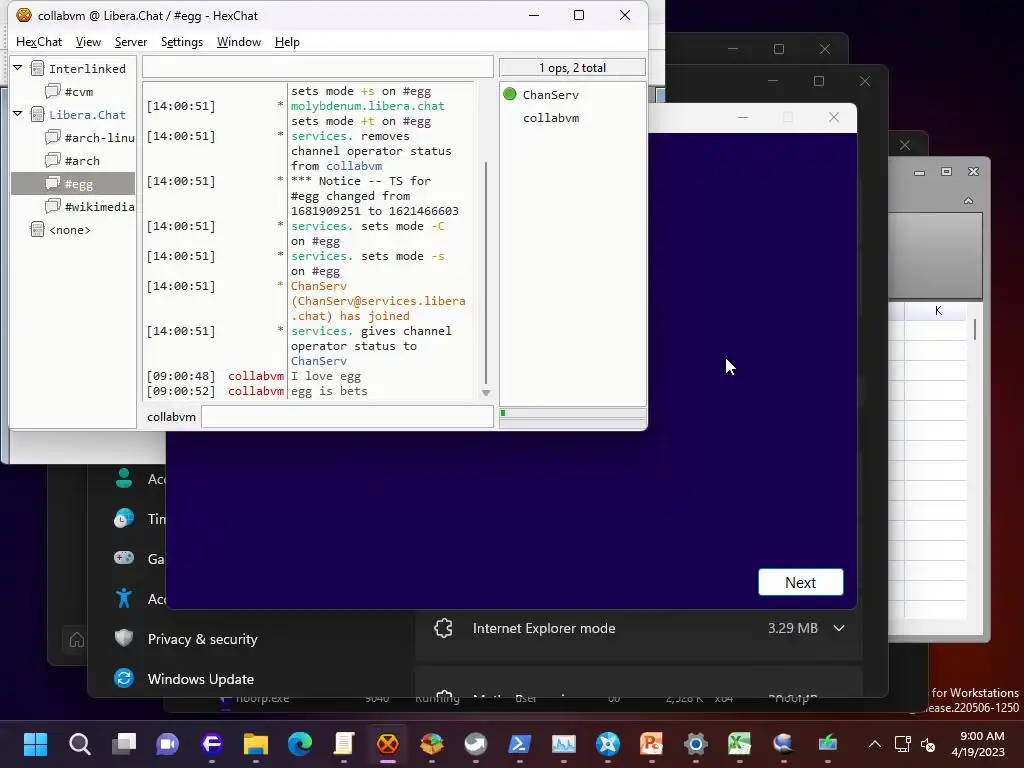The width and height of the screenshot is (1024, 768).
Task: Click the Accounts person icon in Settings
Action: [123, 478]
